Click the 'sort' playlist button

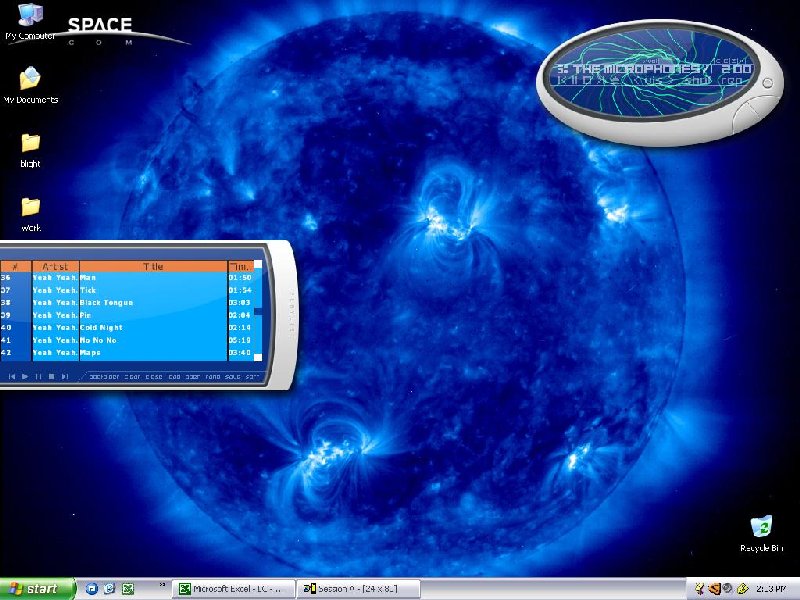point(252,377)
